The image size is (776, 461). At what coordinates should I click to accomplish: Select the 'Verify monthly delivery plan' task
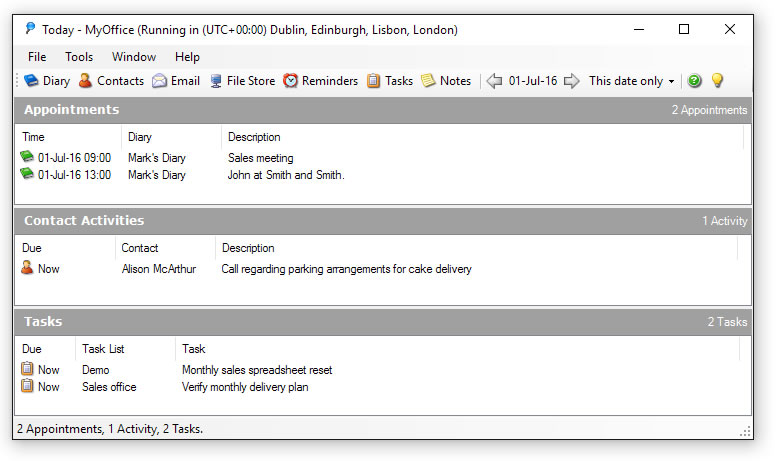[245, 387]
